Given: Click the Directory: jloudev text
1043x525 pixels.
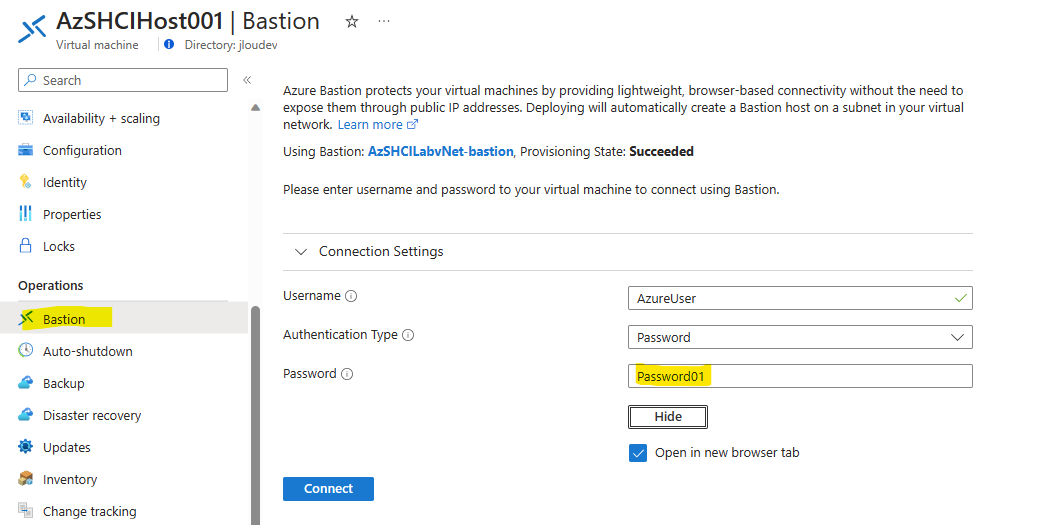Looking at the screenshot, I should click(x=231, y=45).
